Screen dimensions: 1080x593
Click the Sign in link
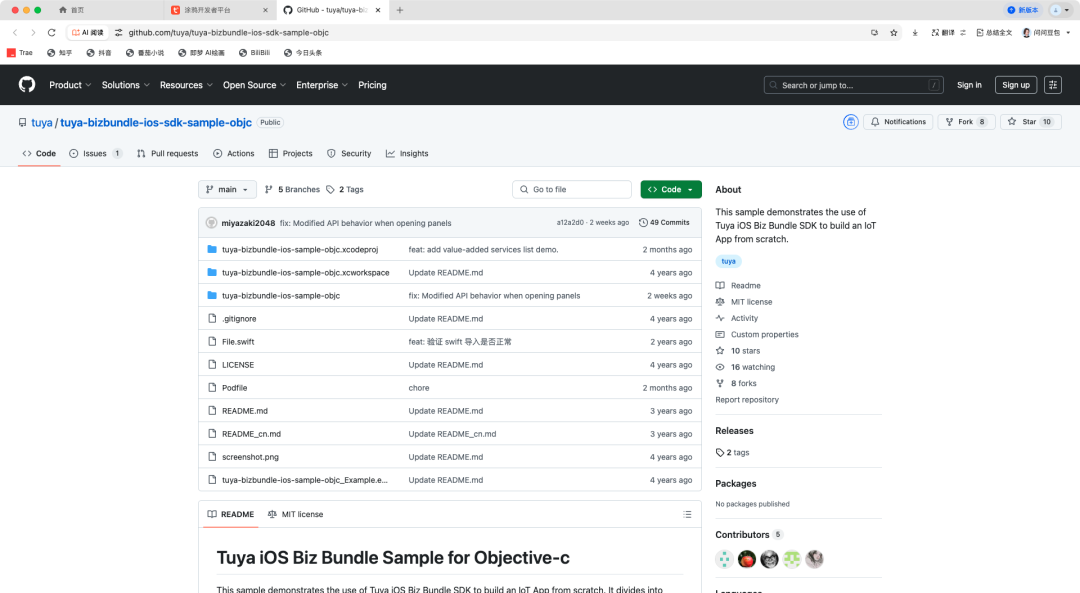[969, 85]
